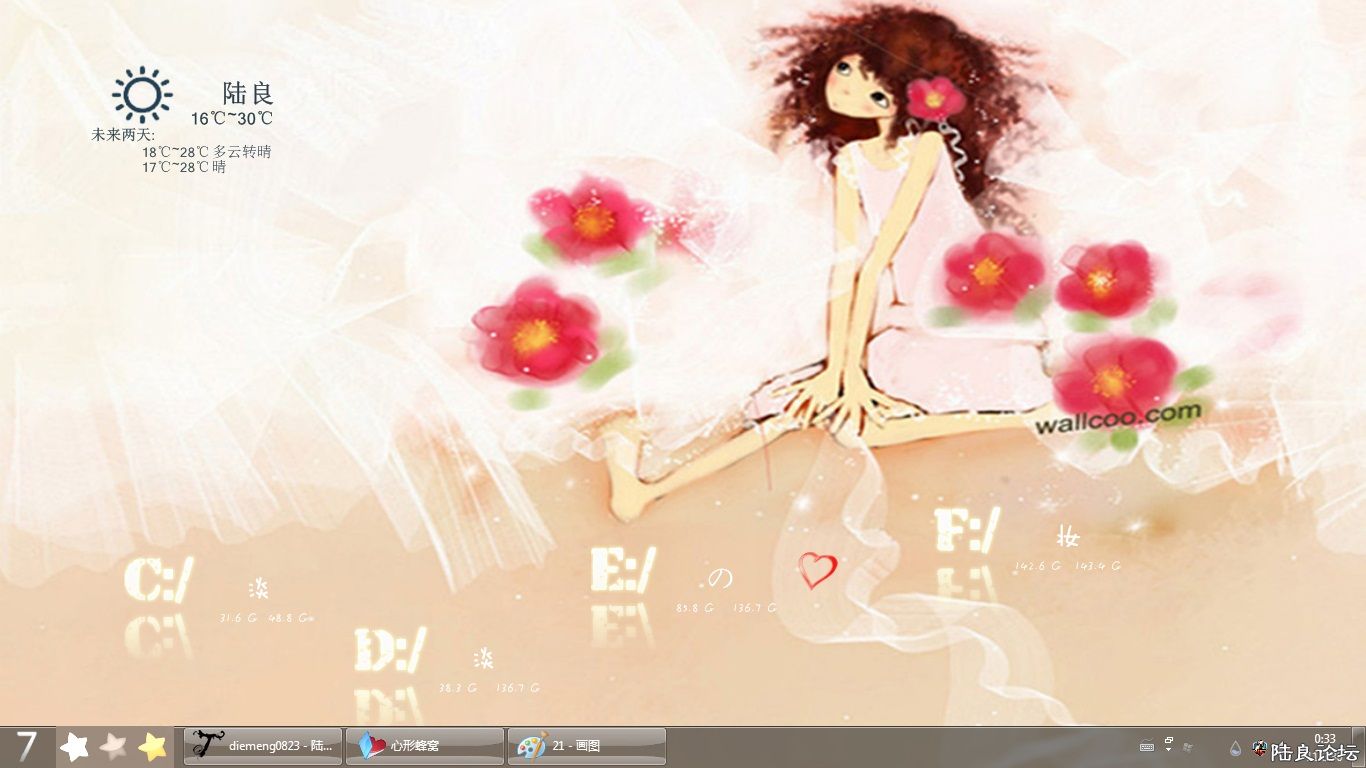Click the hexagonal shield tray icon
1366x768 pixels.
click(1259, 748)
